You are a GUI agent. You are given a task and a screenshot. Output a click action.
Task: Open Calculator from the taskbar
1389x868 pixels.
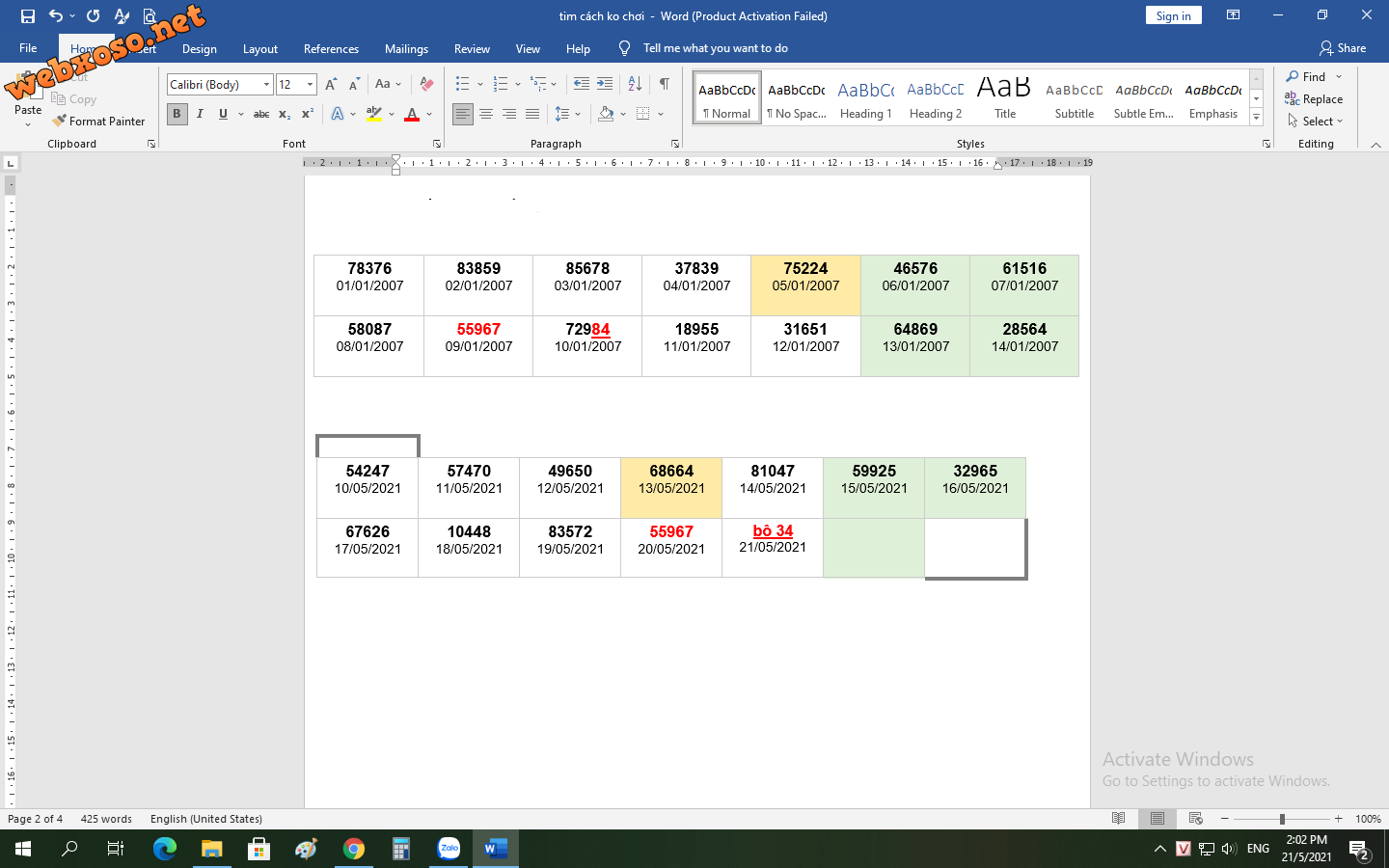(401, 849)
